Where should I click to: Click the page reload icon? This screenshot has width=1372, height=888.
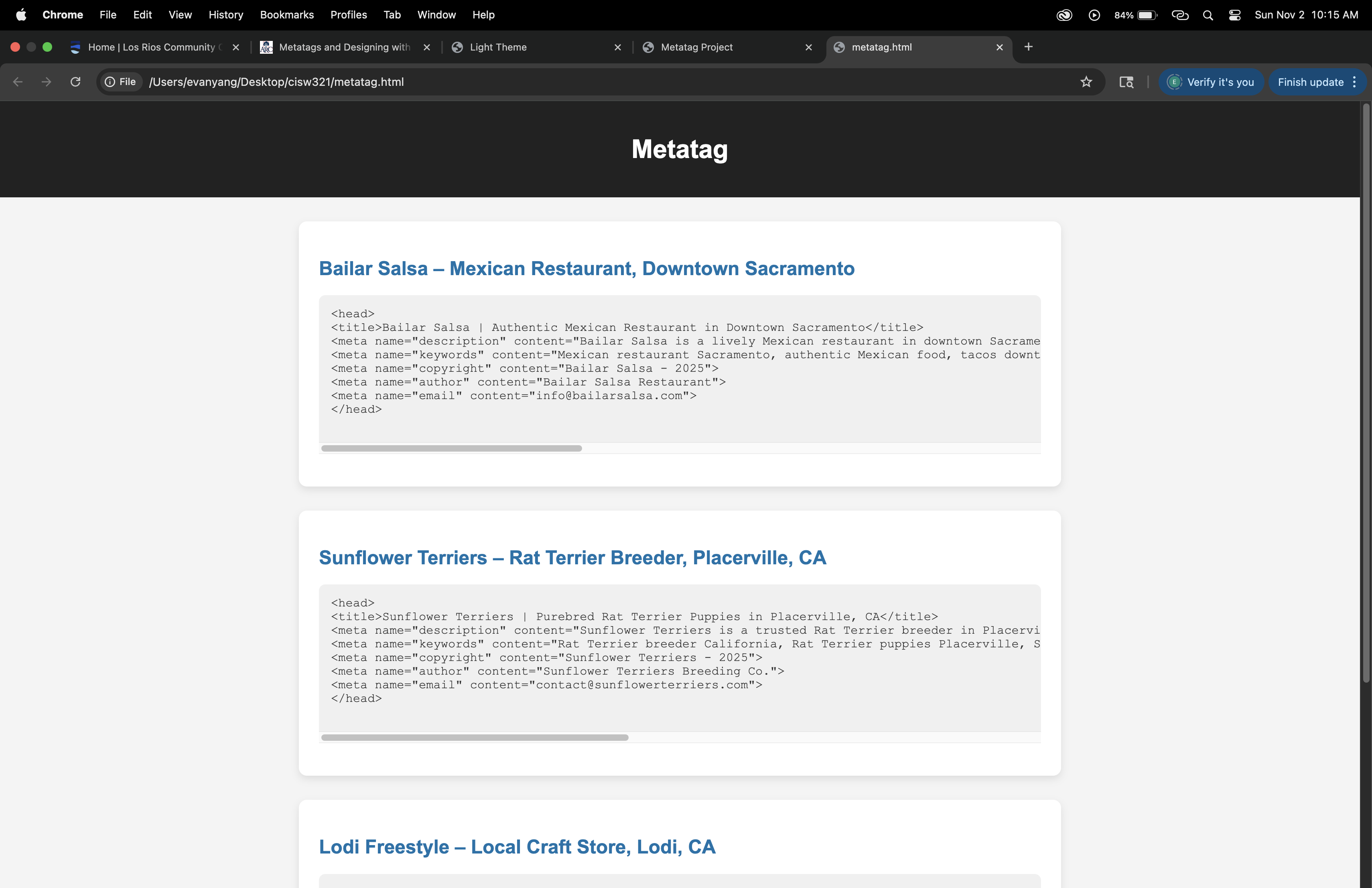click(x=75, y=82)
